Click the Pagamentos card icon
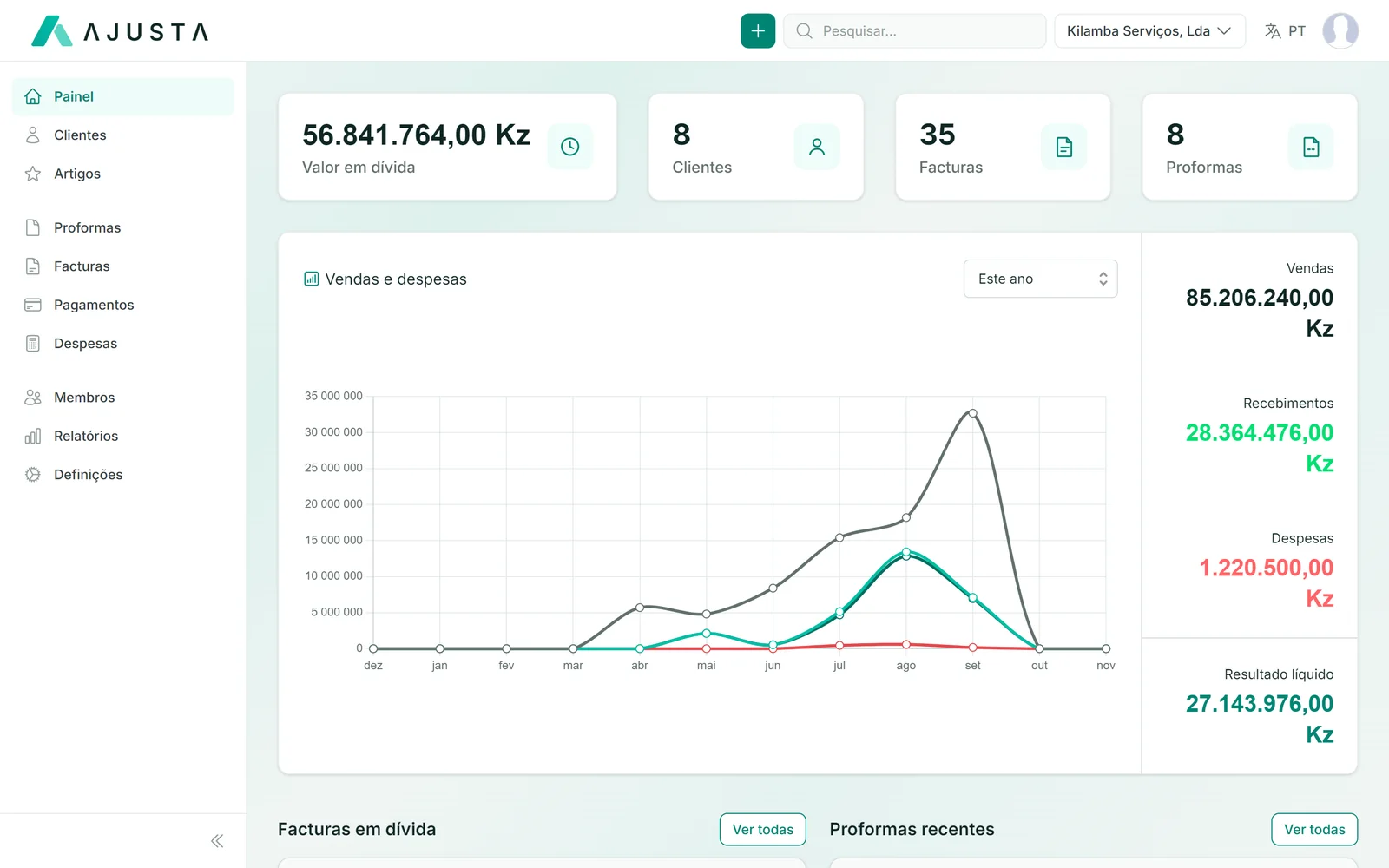1389x868 pixels. tap(33, 305)
